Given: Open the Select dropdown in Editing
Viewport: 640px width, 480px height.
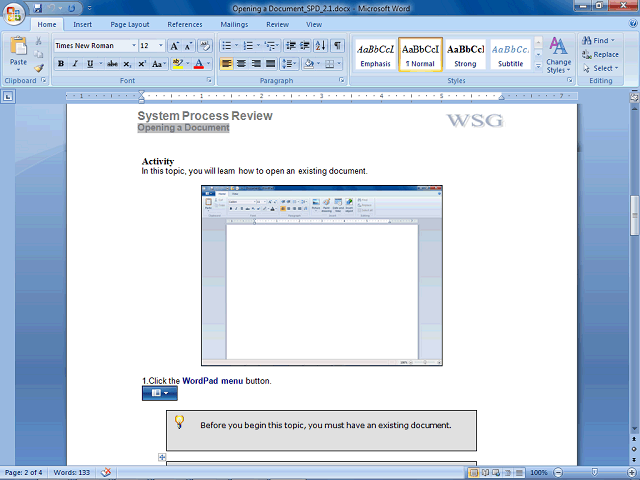Looking at the screenshot, I should [x=601, y=68].
